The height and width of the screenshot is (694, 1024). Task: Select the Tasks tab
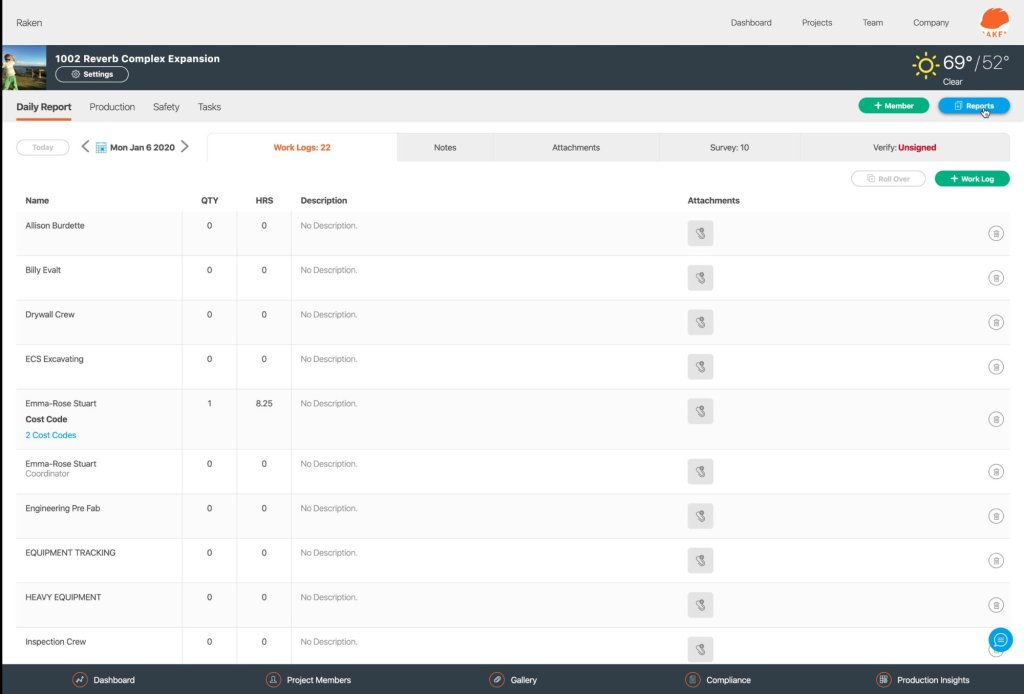tap(209, 107)
